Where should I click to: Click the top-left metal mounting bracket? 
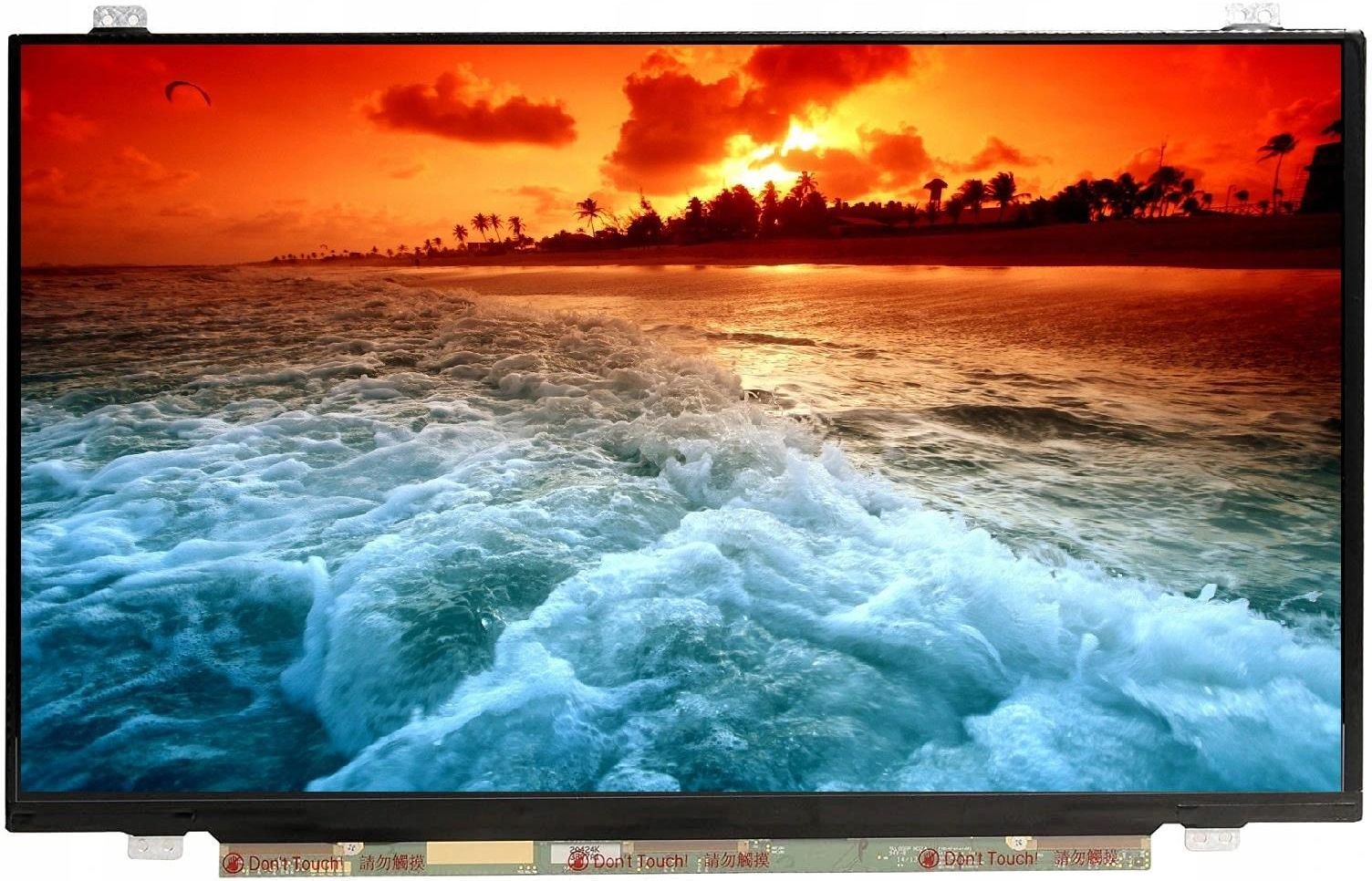click(120, 18)
